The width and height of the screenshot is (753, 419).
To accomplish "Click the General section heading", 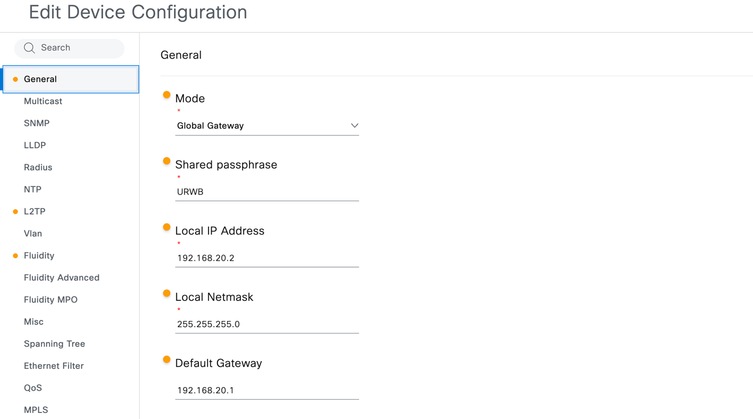I will pyautogui.click(x=181, y=55).
